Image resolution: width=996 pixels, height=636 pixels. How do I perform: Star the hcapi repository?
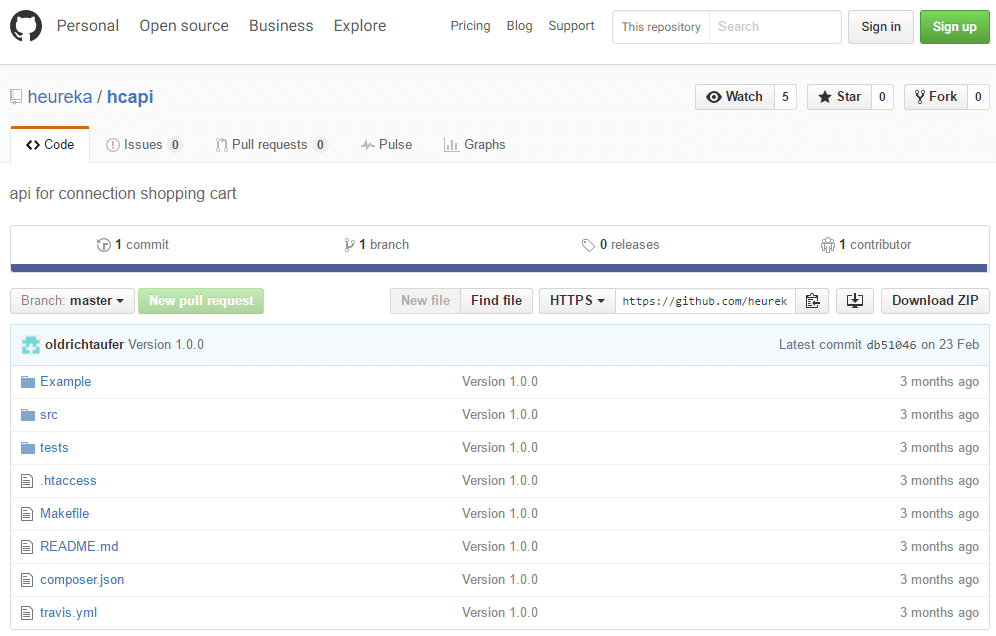[840, 97]
